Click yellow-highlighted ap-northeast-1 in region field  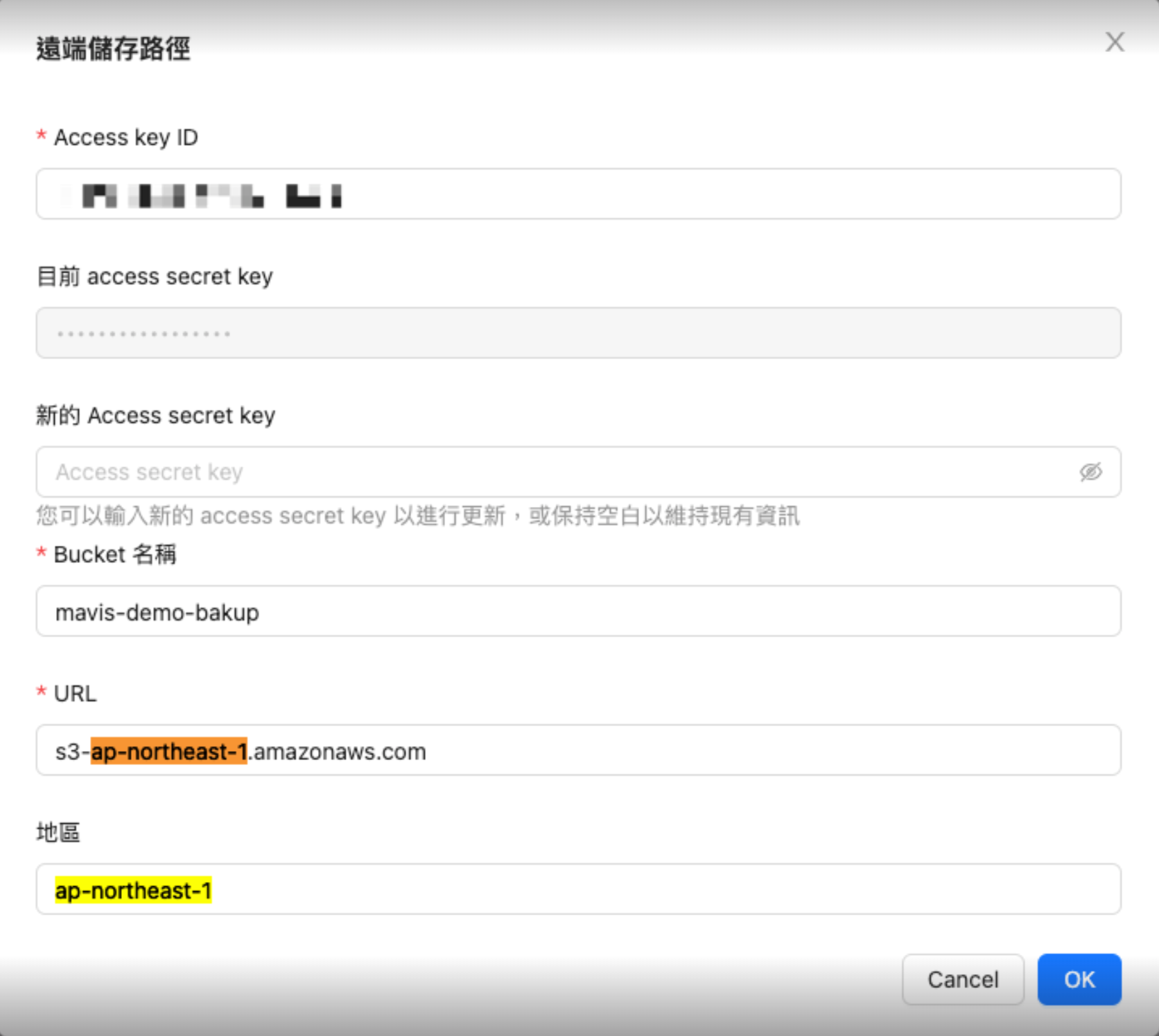click(x=133, y=890)
